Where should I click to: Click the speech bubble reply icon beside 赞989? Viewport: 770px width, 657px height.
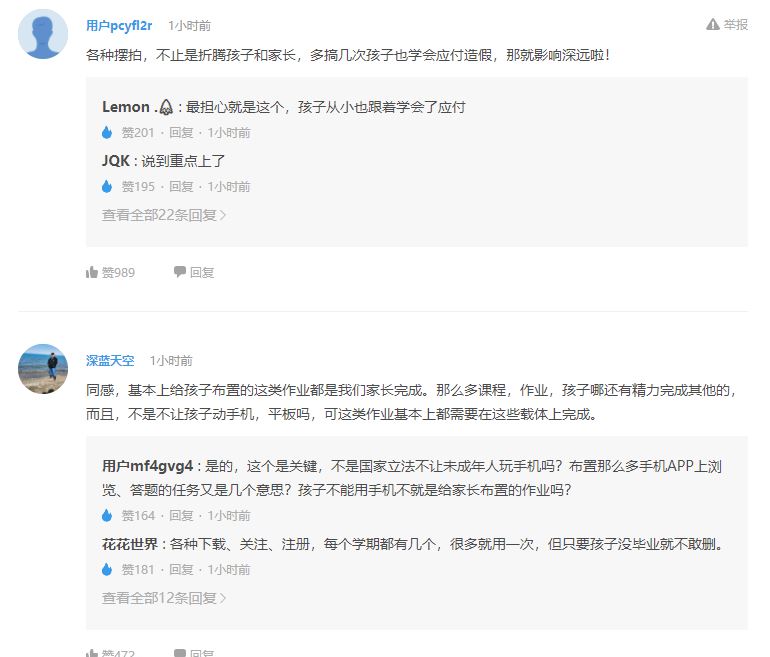point(180,272)
